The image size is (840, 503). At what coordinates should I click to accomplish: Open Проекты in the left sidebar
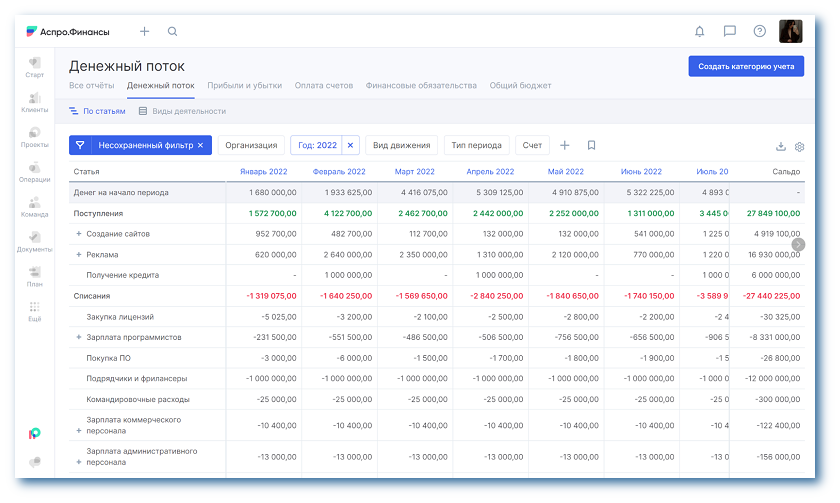tap(35, 137)
